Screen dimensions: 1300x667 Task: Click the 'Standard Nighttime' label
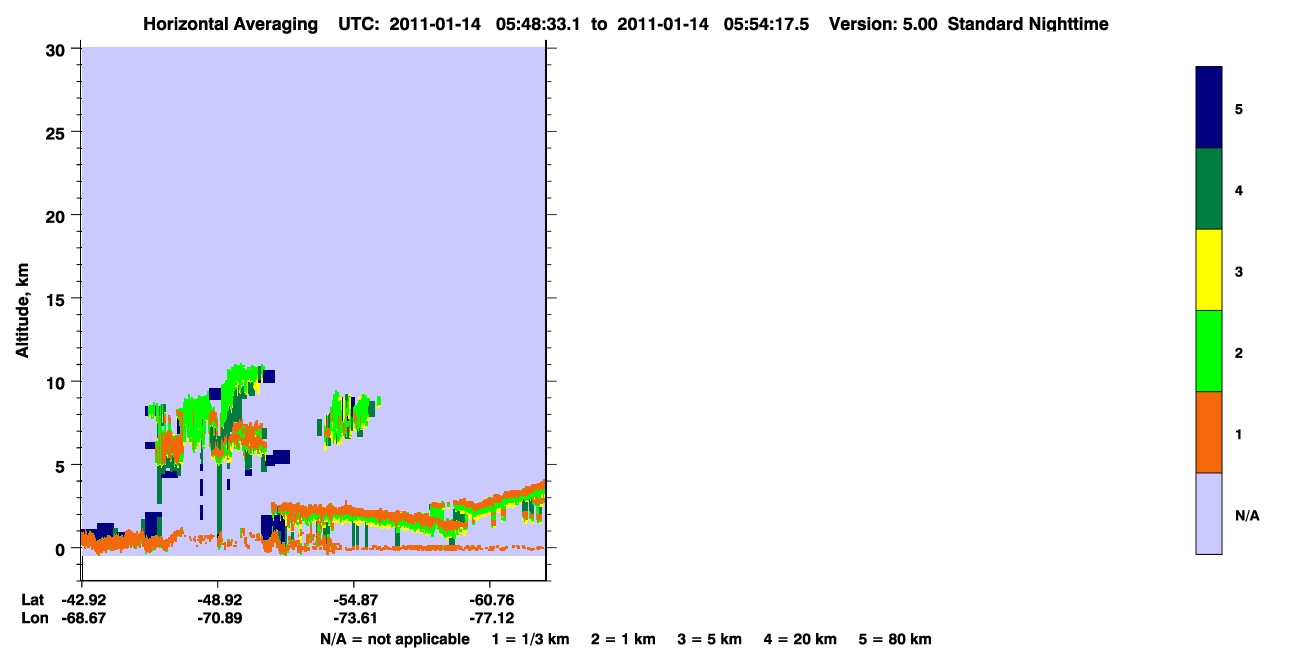[x=1028, y=24]
